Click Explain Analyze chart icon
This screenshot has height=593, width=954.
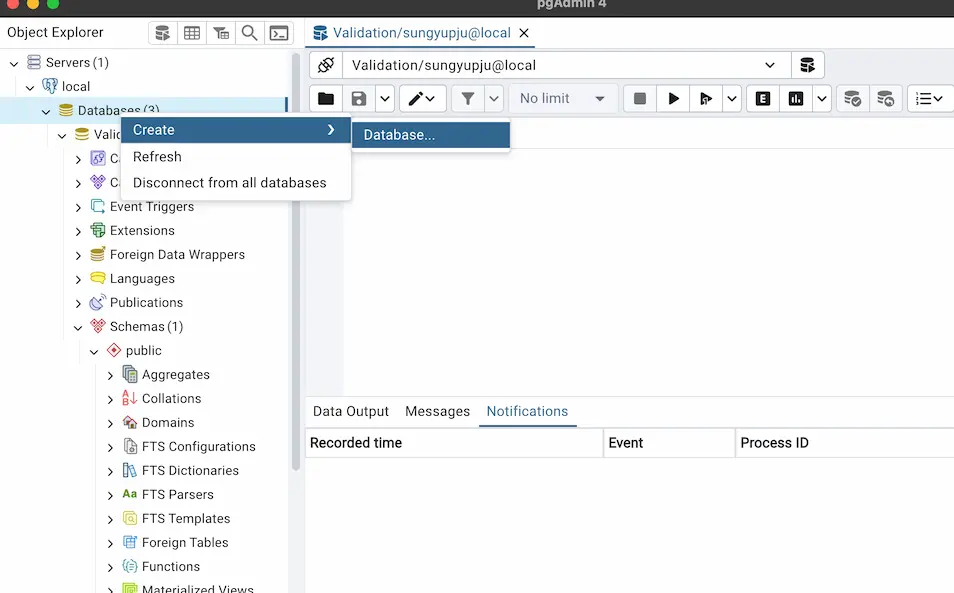[x=796, y=99]
